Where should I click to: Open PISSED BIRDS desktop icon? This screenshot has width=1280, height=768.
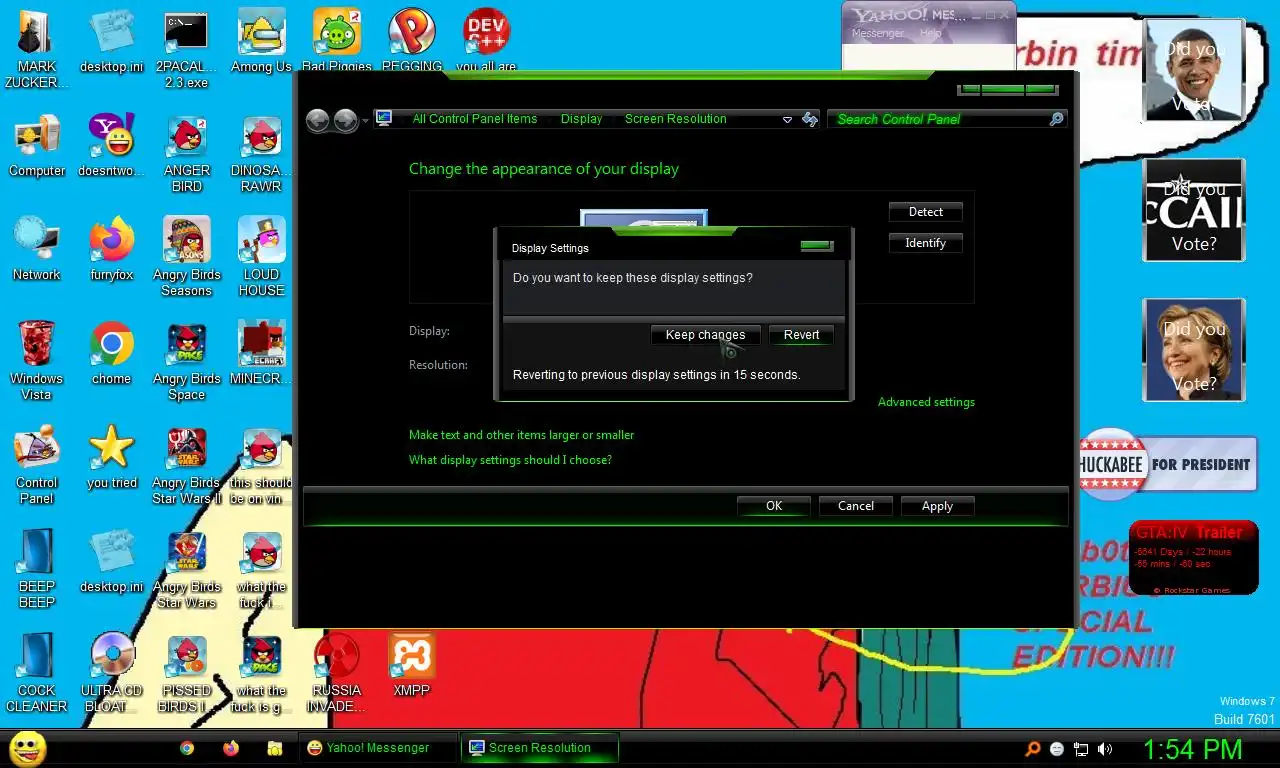click(x=186, y=673)
